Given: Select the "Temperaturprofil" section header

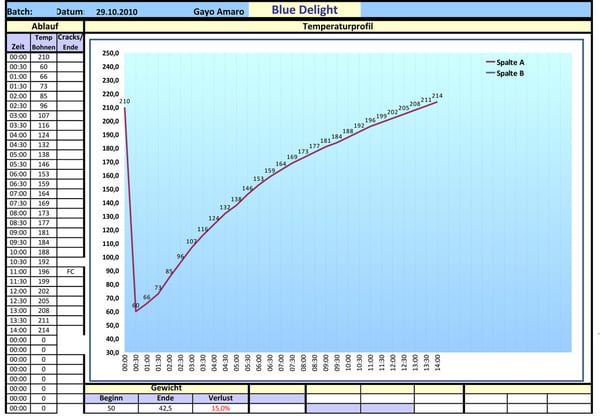Looking at the screenshot, I should coord(338,26).
